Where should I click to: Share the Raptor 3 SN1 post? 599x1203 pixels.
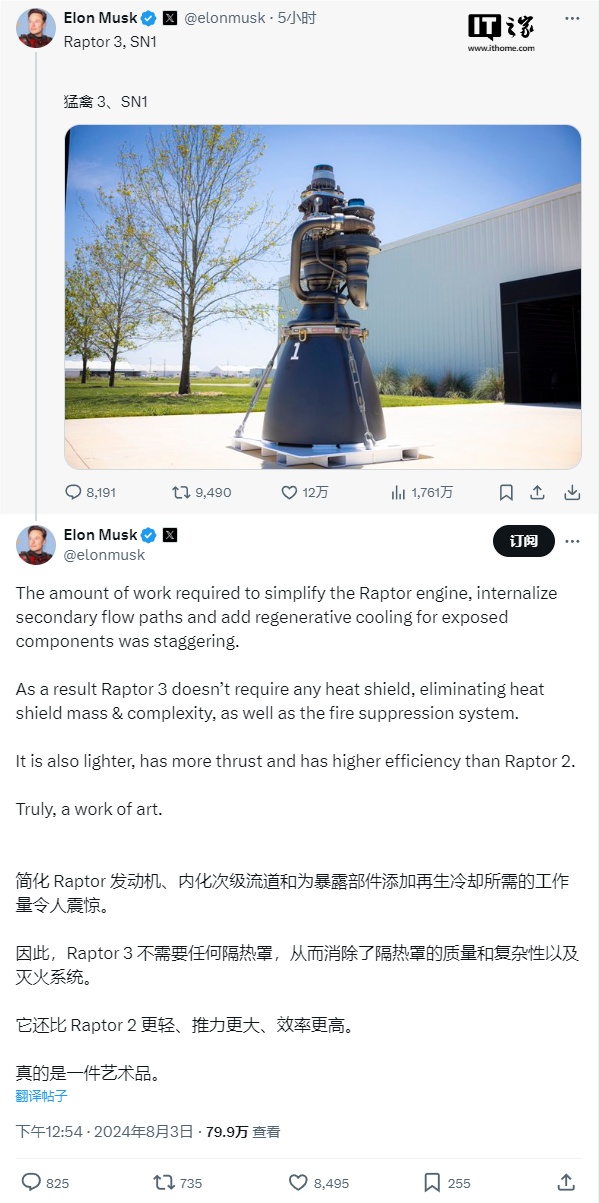click(538, 492)
